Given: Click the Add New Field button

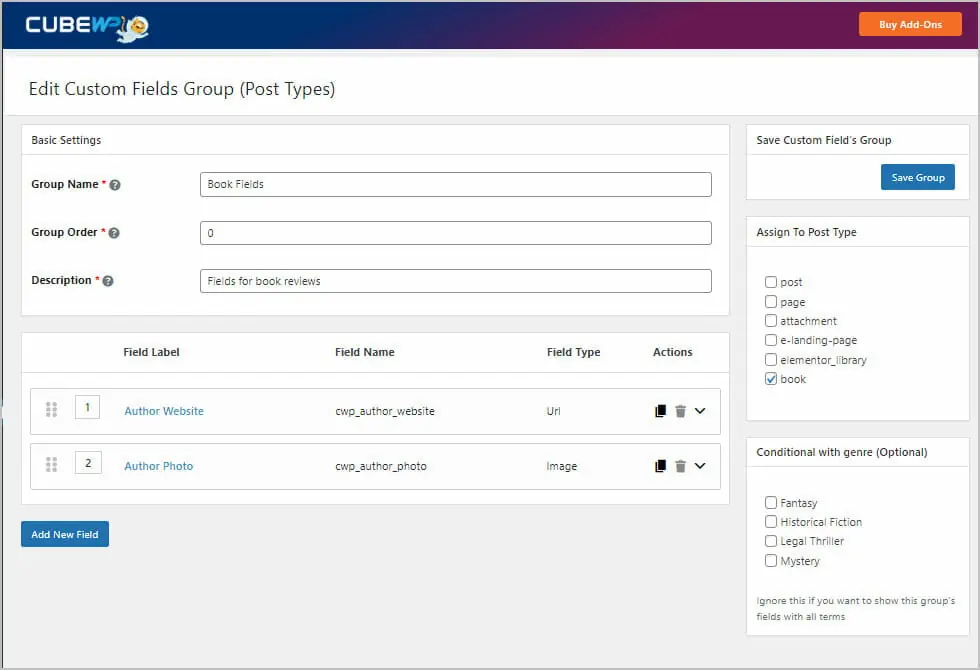Looking at the screenshot, I should tap(64, 534).
